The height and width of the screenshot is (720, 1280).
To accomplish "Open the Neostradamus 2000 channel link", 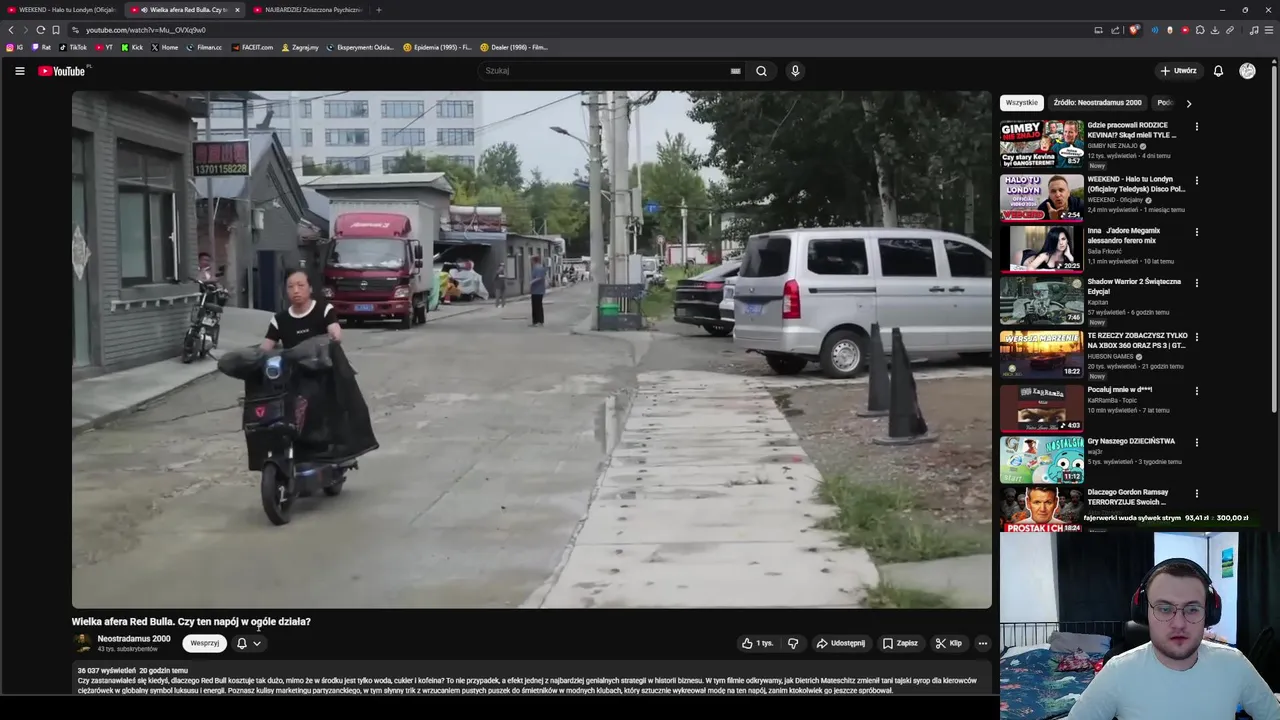I will coord(134,639).
